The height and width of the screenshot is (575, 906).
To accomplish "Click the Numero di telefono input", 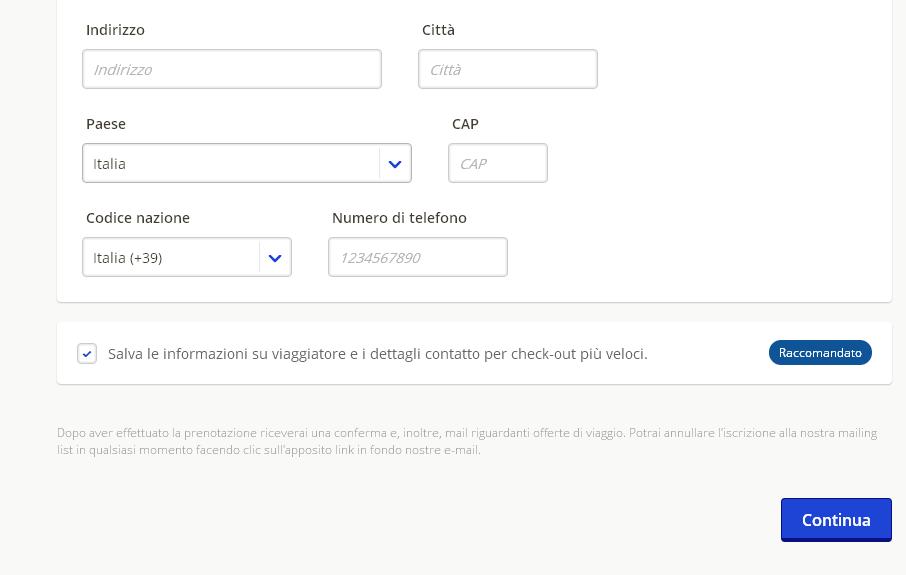I will [417, 257].
